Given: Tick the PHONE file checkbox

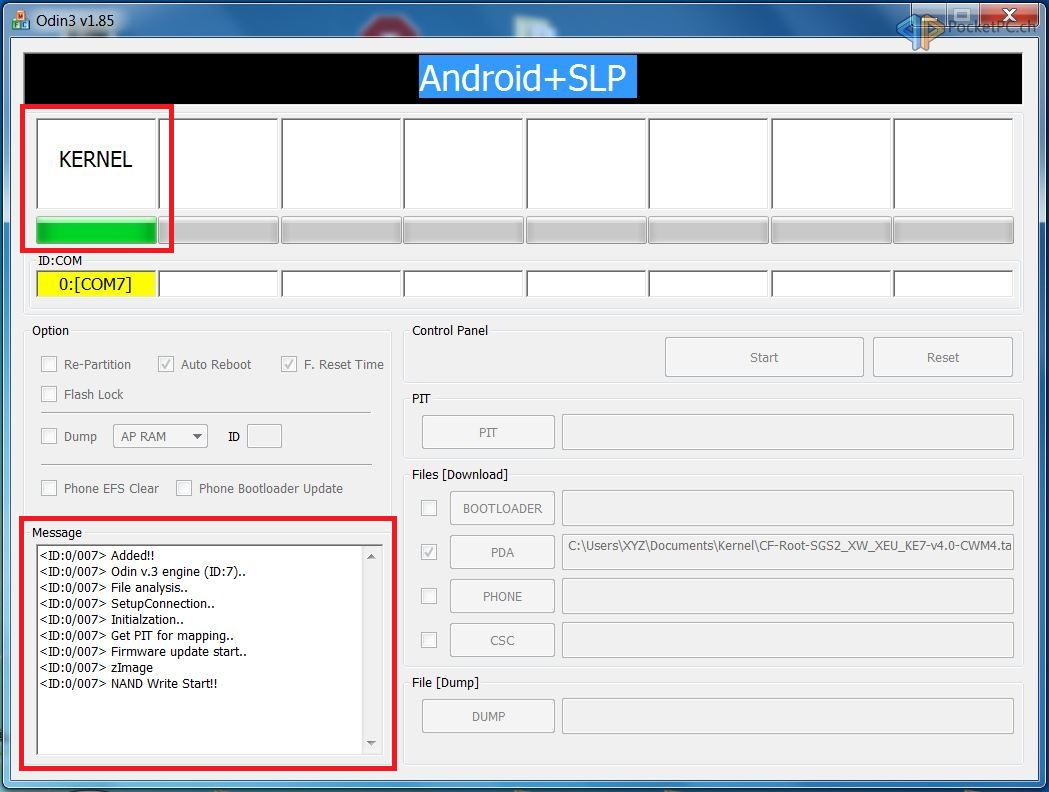Looking at the screenshot, I should pos(429,596).
